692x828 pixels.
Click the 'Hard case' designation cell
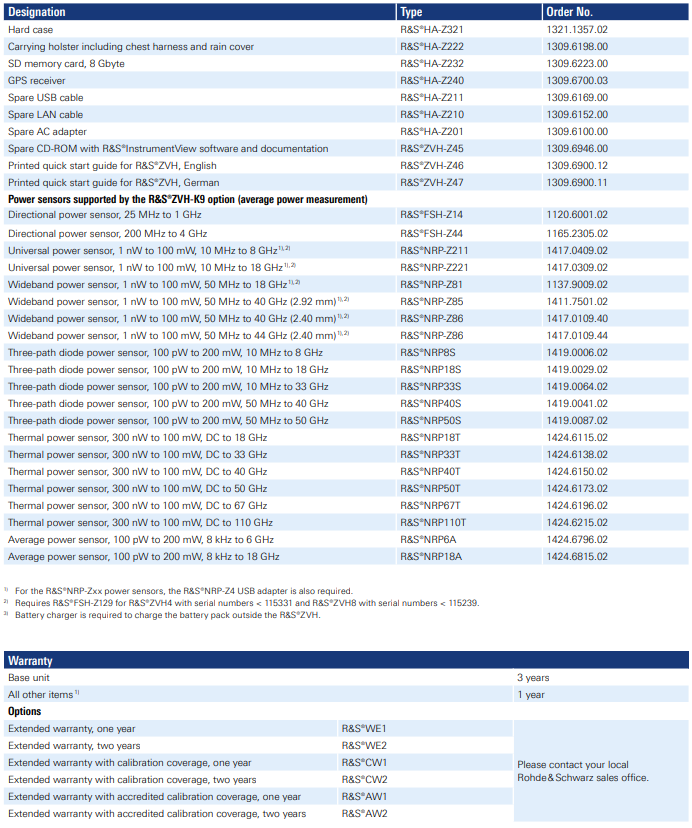coord(30,30)
